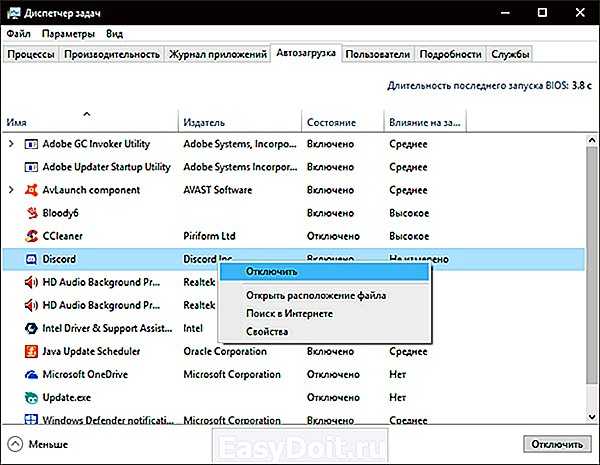600x465 pixels.
Task: Click Высокое impact in Bloody6 row
Action: click(x=409, y=213)
